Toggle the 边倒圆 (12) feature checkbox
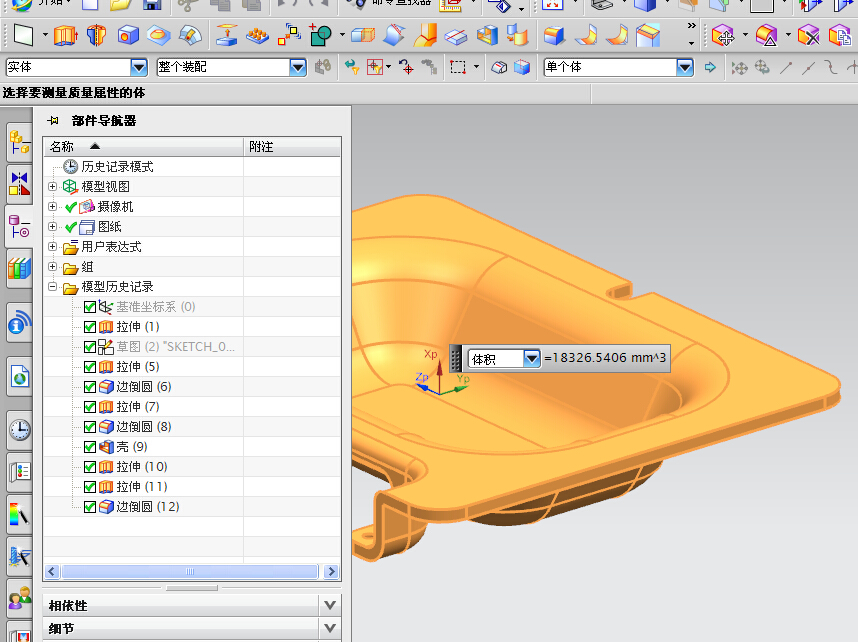The width and height of the screenshot is (858, 642). pos(90,507)
